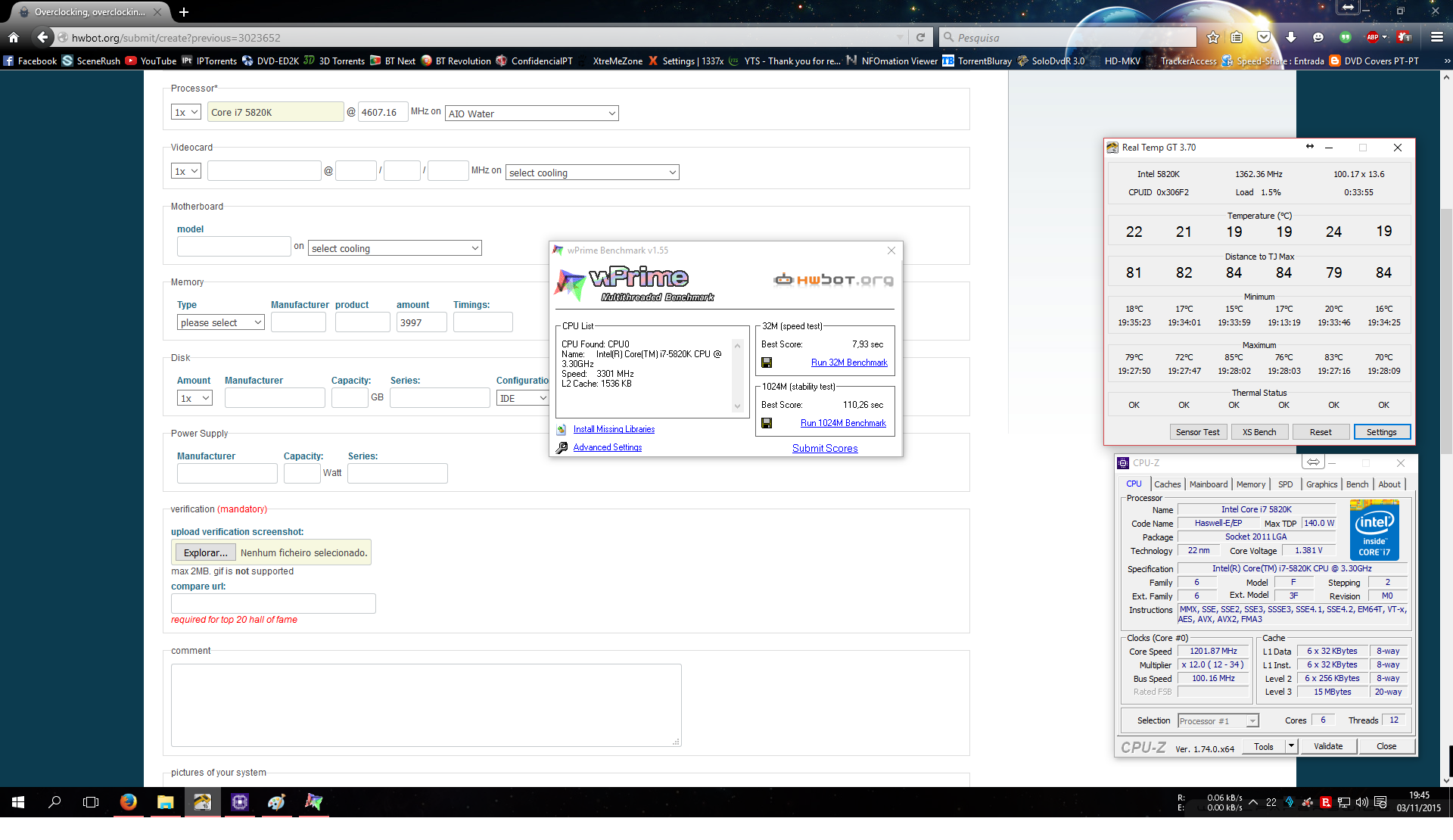Image resolution: width=1453 pixels, height=840 pixels.
Task: Open Advanced Settings link in wPrime
Action: [608, 447]
